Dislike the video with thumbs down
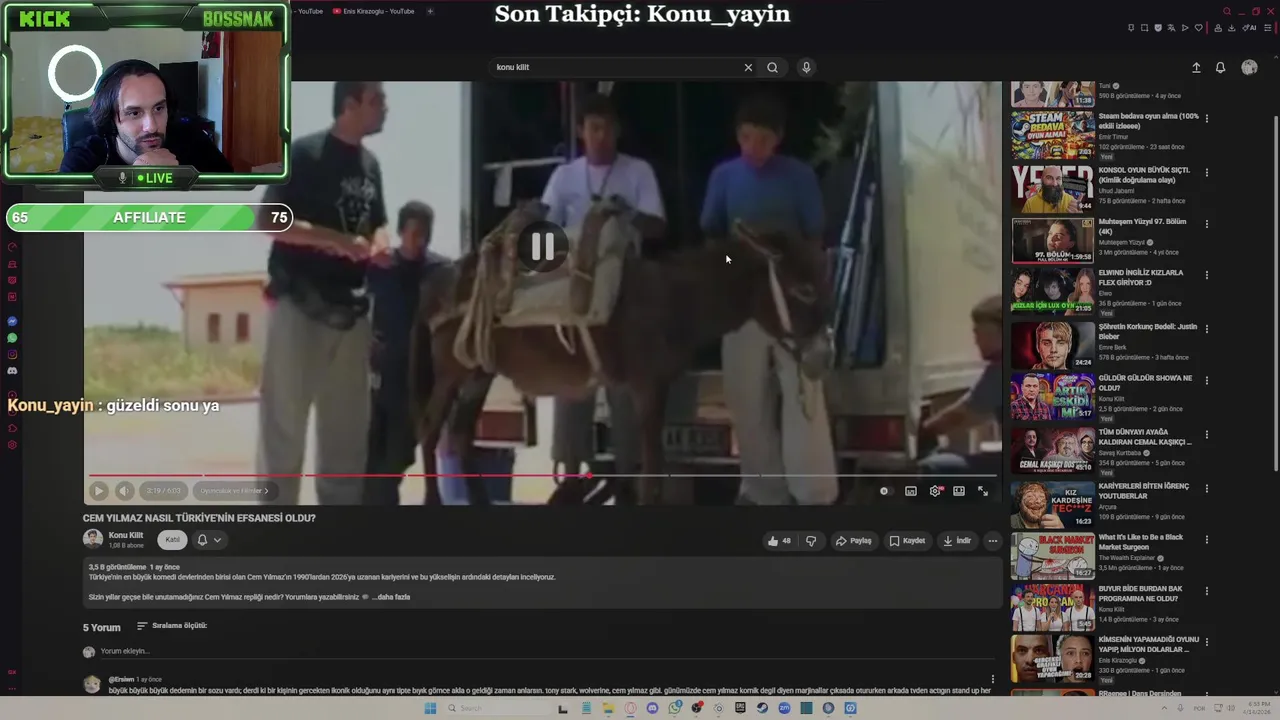 [811, 541]
